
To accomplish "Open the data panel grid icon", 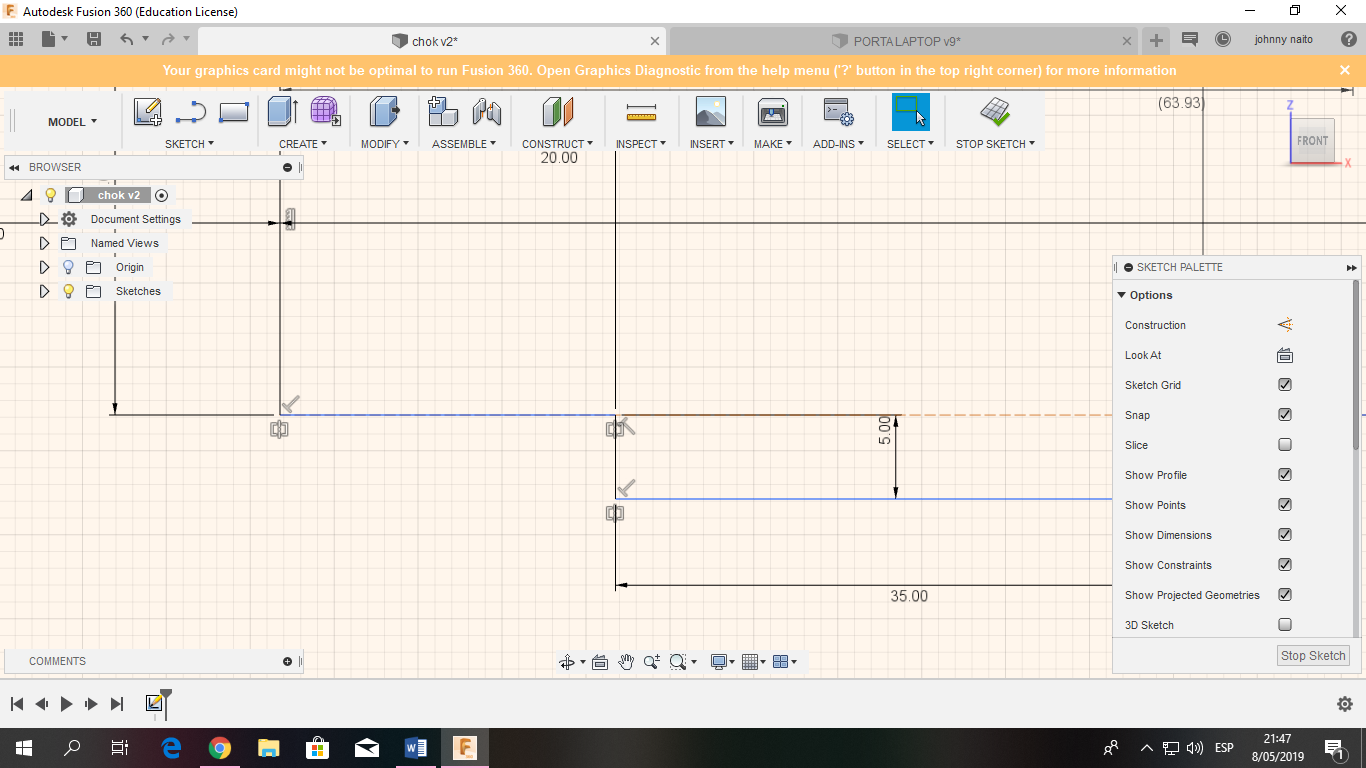I will pyautogui.click(x=16, y=39).
